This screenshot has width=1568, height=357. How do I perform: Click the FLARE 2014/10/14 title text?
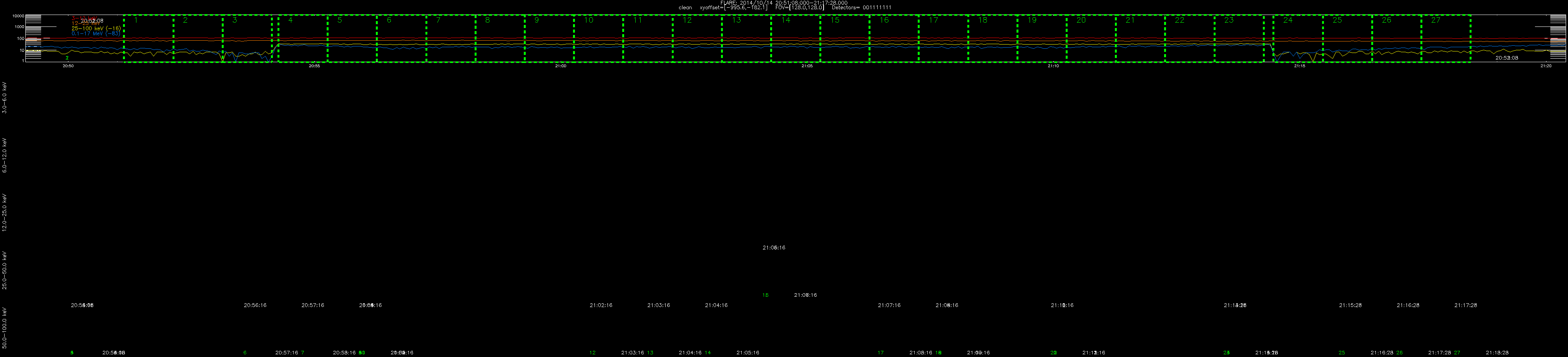[783, 2]
